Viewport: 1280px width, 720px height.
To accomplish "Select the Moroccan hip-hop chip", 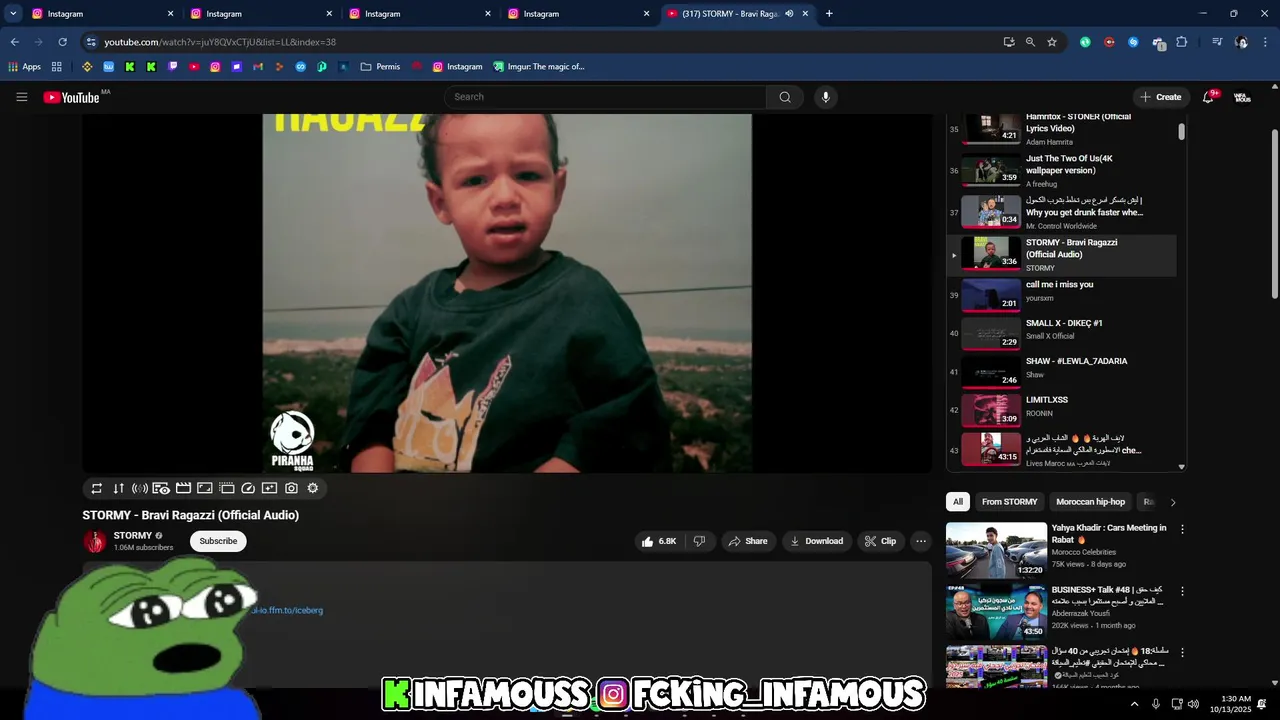I will click(1090, 502).
